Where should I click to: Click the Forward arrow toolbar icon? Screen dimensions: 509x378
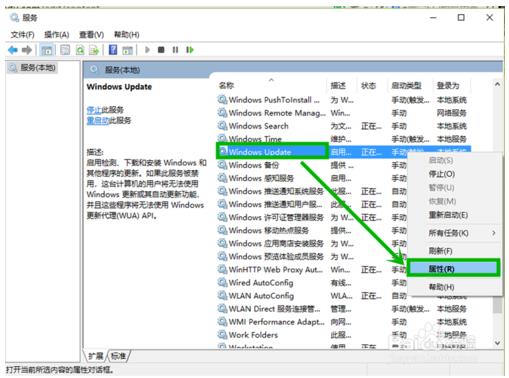coord(27,50)
